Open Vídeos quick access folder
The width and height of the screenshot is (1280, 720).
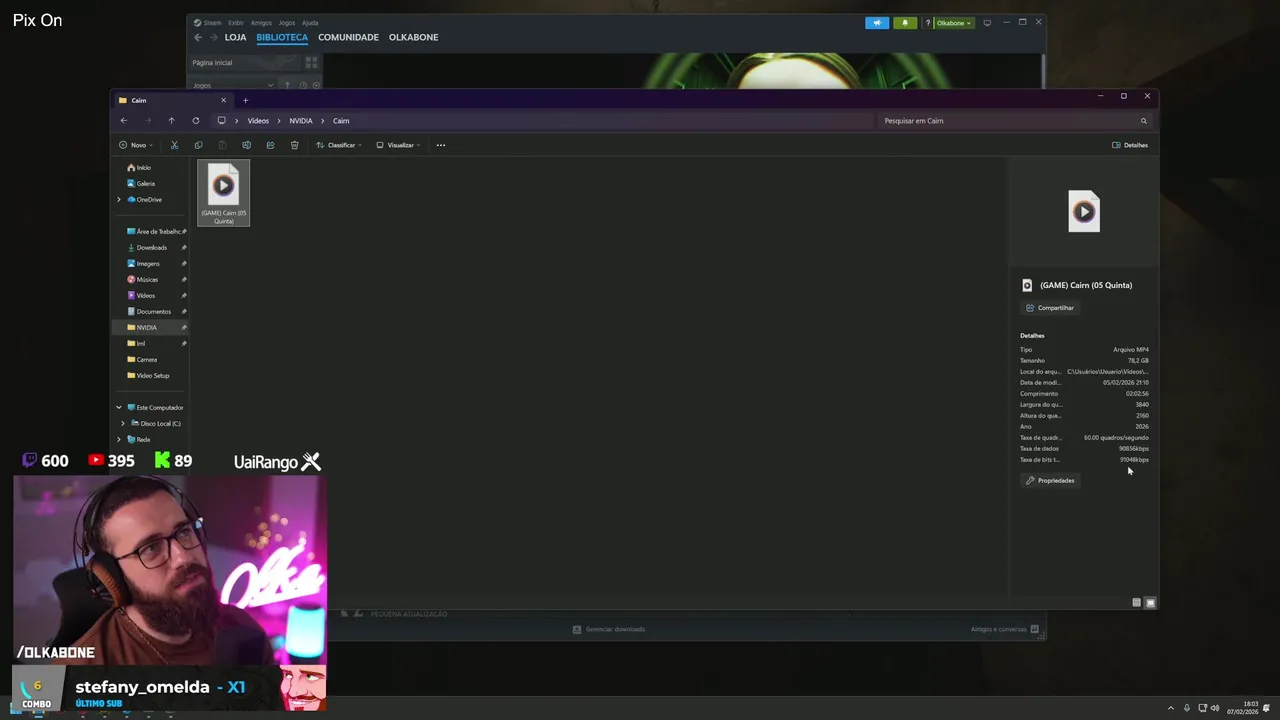[141, 296]
